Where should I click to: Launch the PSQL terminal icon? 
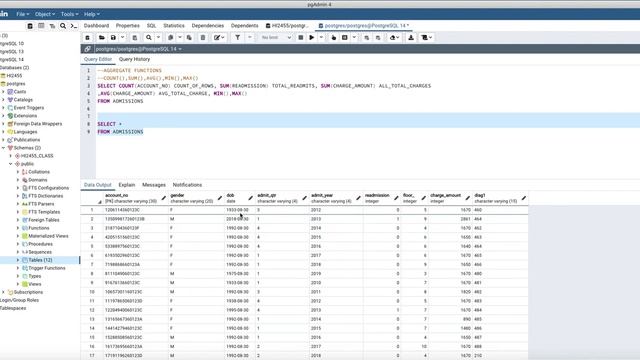(74, 26)
